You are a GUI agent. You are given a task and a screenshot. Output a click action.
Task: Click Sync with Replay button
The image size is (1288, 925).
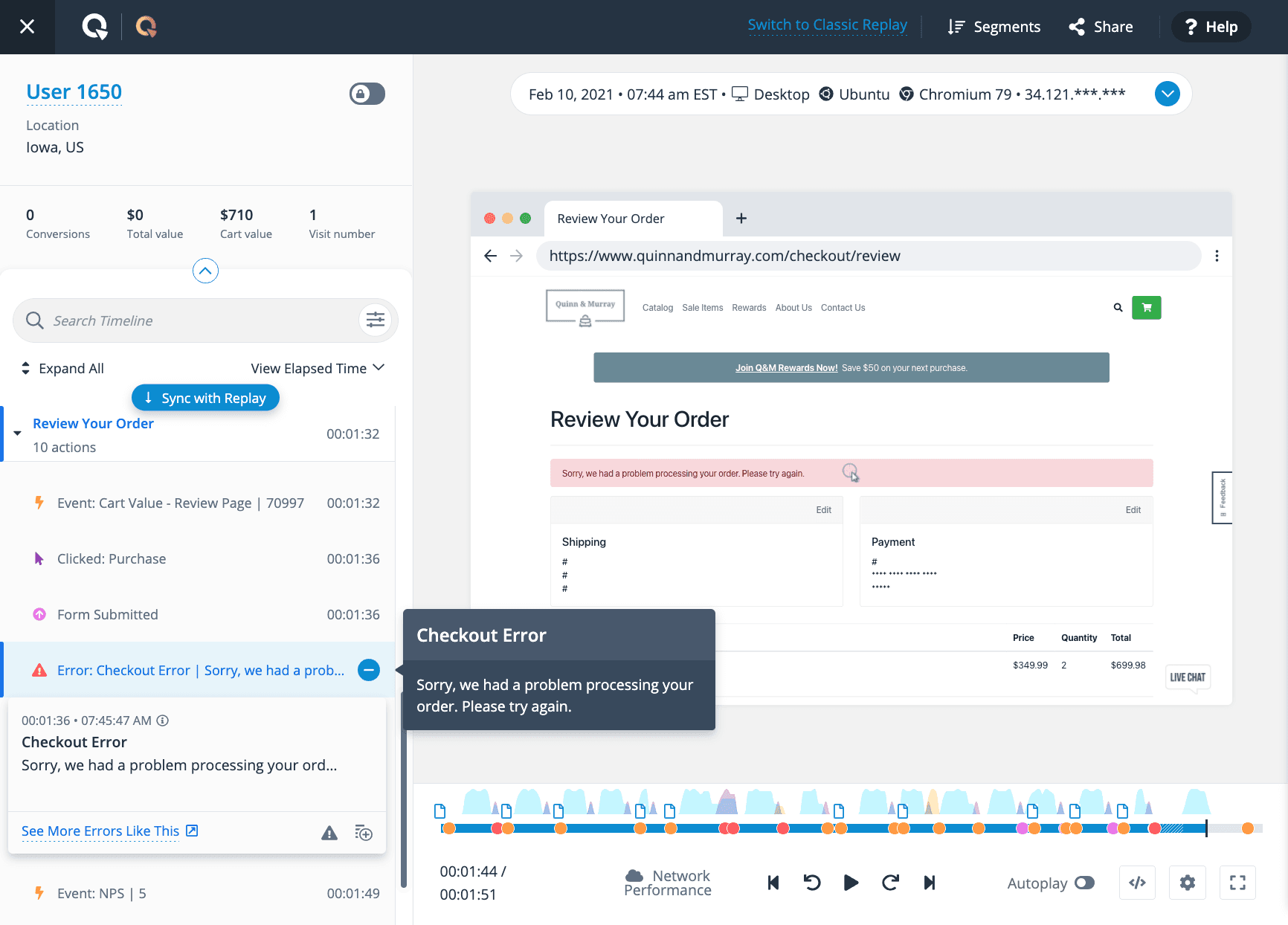coord(205,398)
